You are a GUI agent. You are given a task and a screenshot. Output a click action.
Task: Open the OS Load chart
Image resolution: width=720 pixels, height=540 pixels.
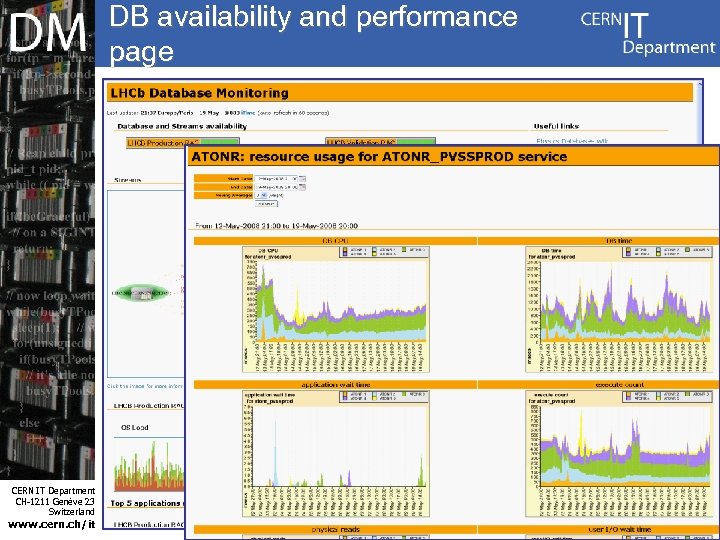tap(149, 466)
